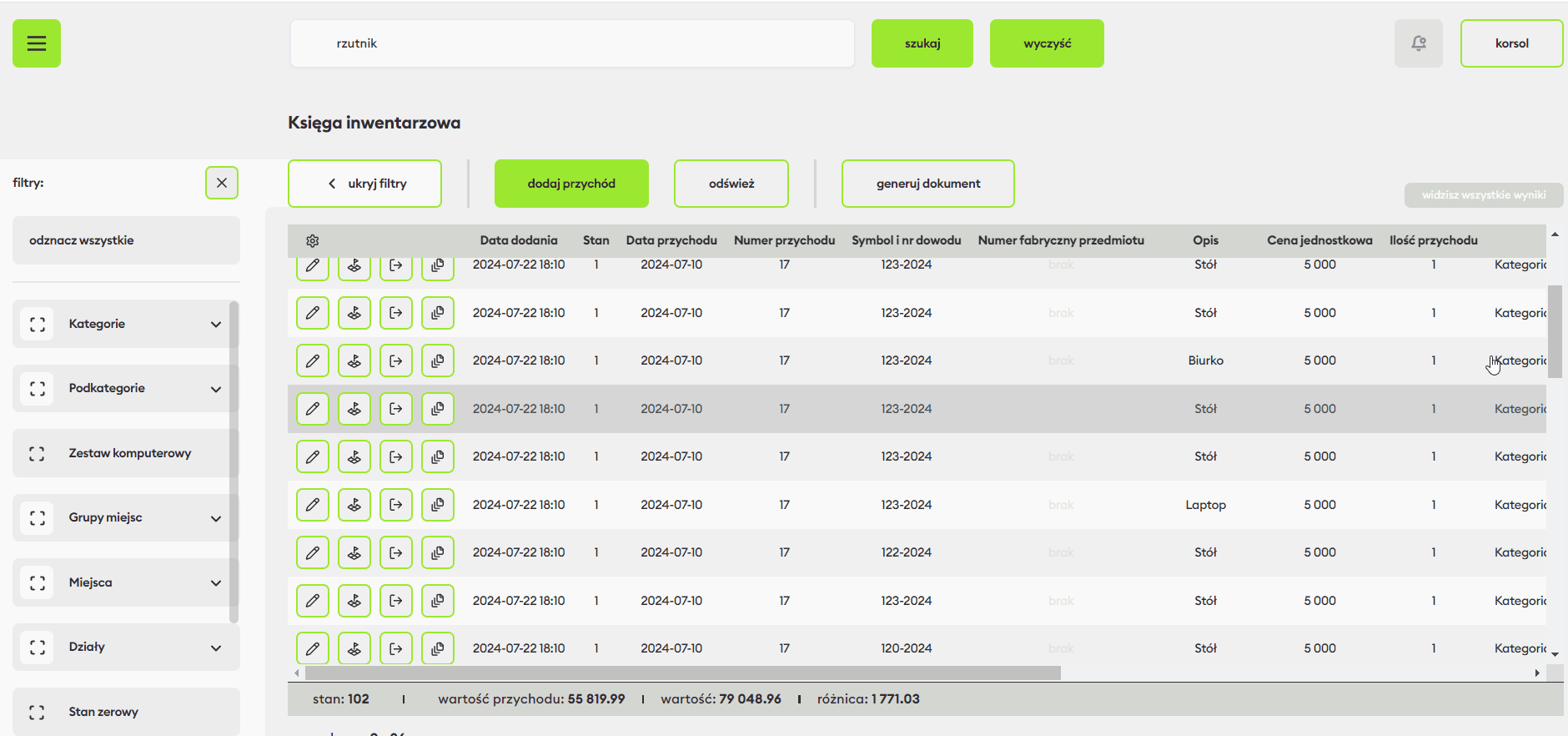The image size is (1568, 736).
Task: Expand the Grupy miejsc filter chevron
Action: [216, 518]
